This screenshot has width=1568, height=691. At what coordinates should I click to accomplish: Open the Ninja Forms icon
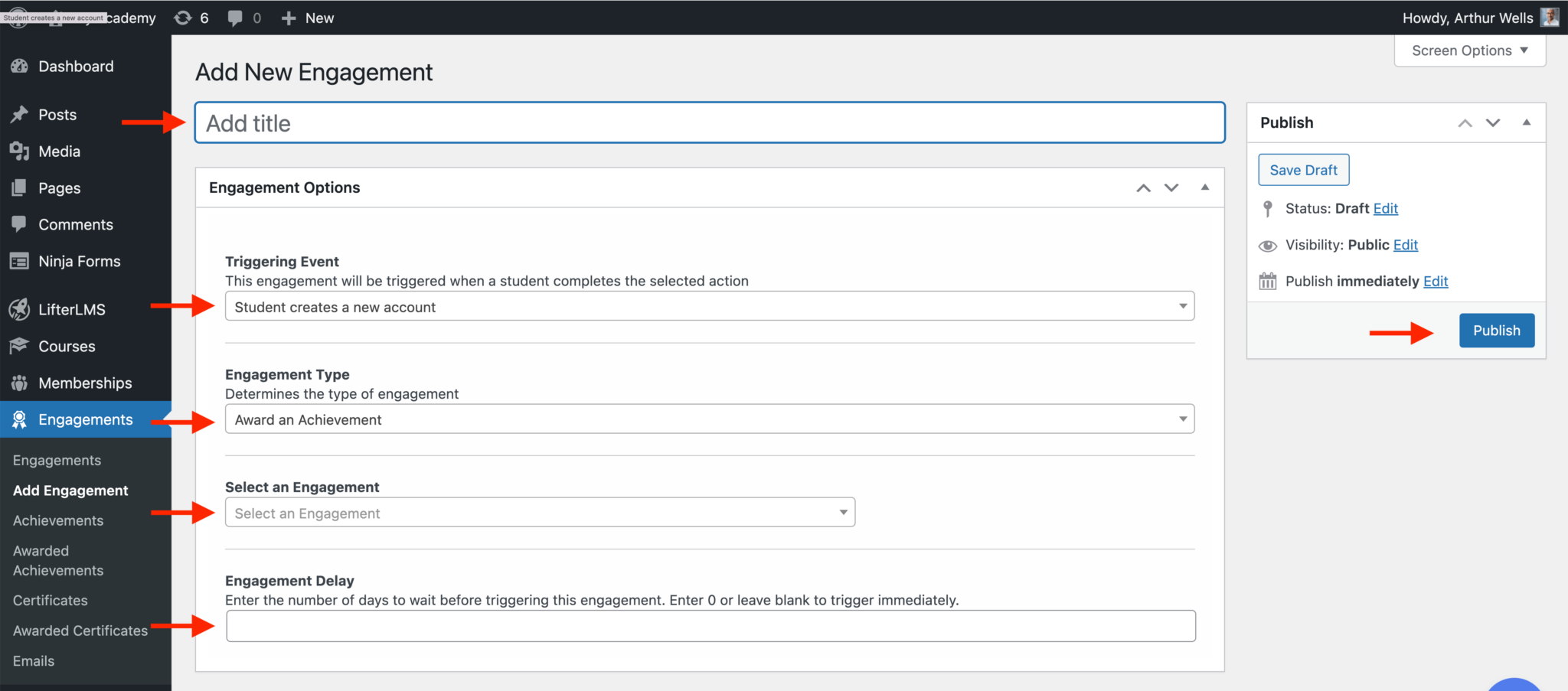pos(21,261)
